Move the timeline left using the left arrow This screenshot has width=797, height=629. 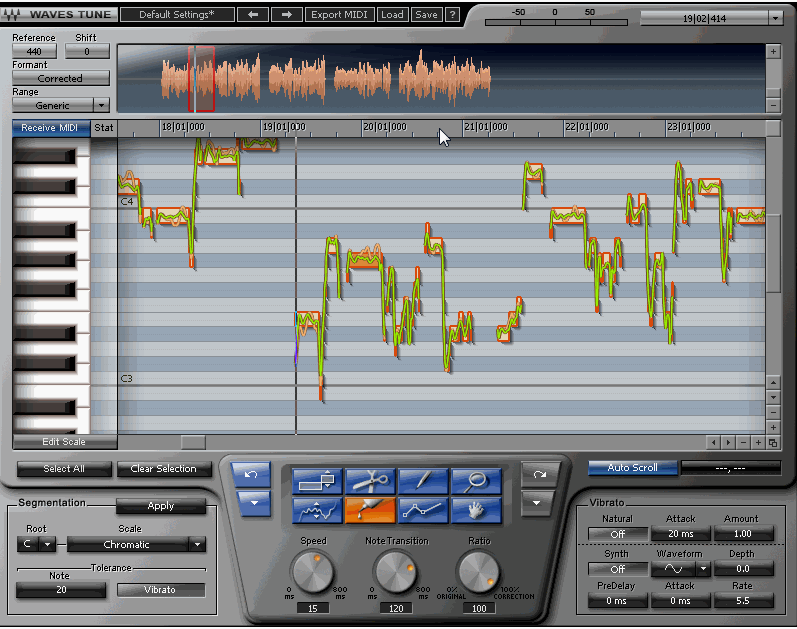[714, 442]
